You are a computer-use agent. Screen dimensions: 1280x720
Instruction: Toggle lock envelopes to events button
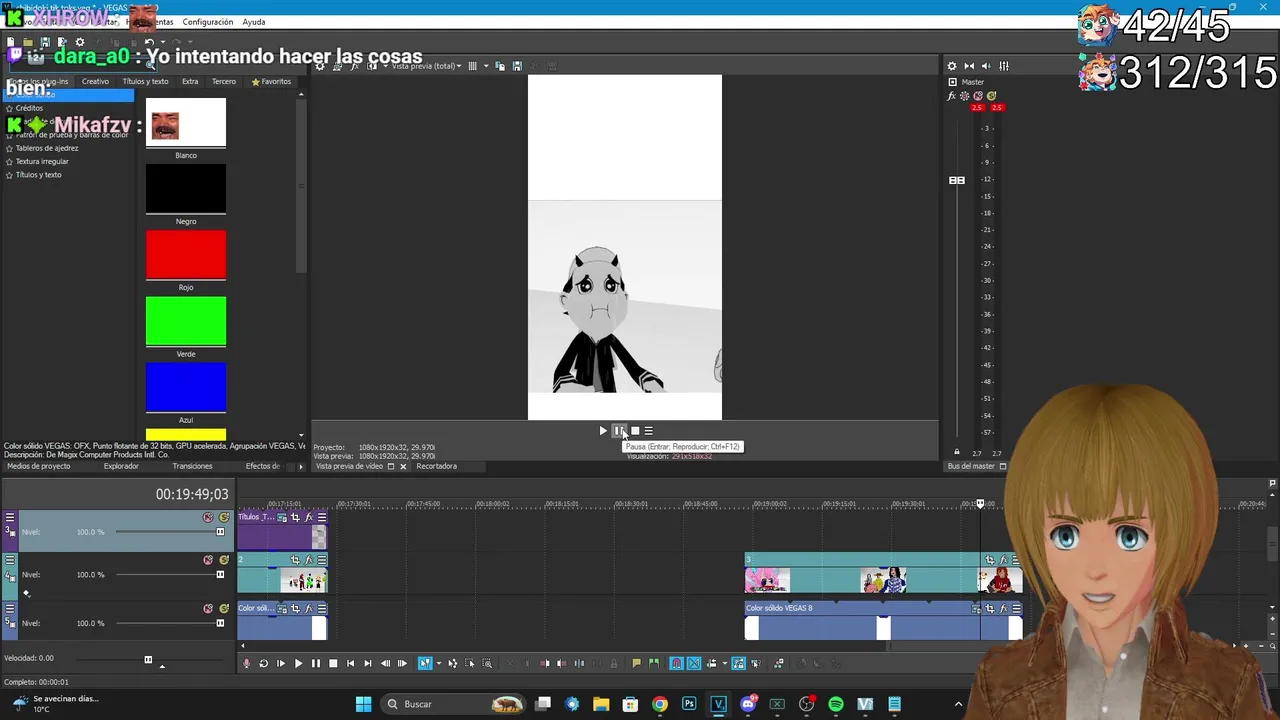738,663
